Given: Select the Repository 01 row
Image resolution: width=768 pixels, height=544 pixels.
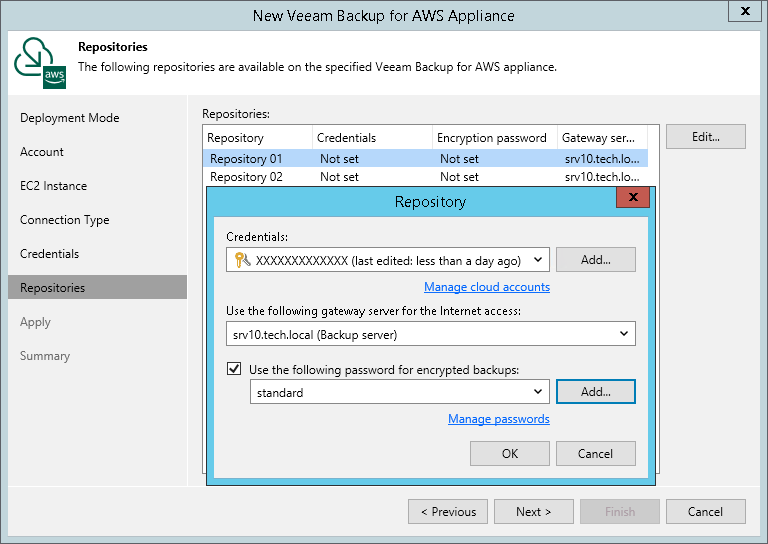Looking at the screenshot, I should [x=425, y=159].
